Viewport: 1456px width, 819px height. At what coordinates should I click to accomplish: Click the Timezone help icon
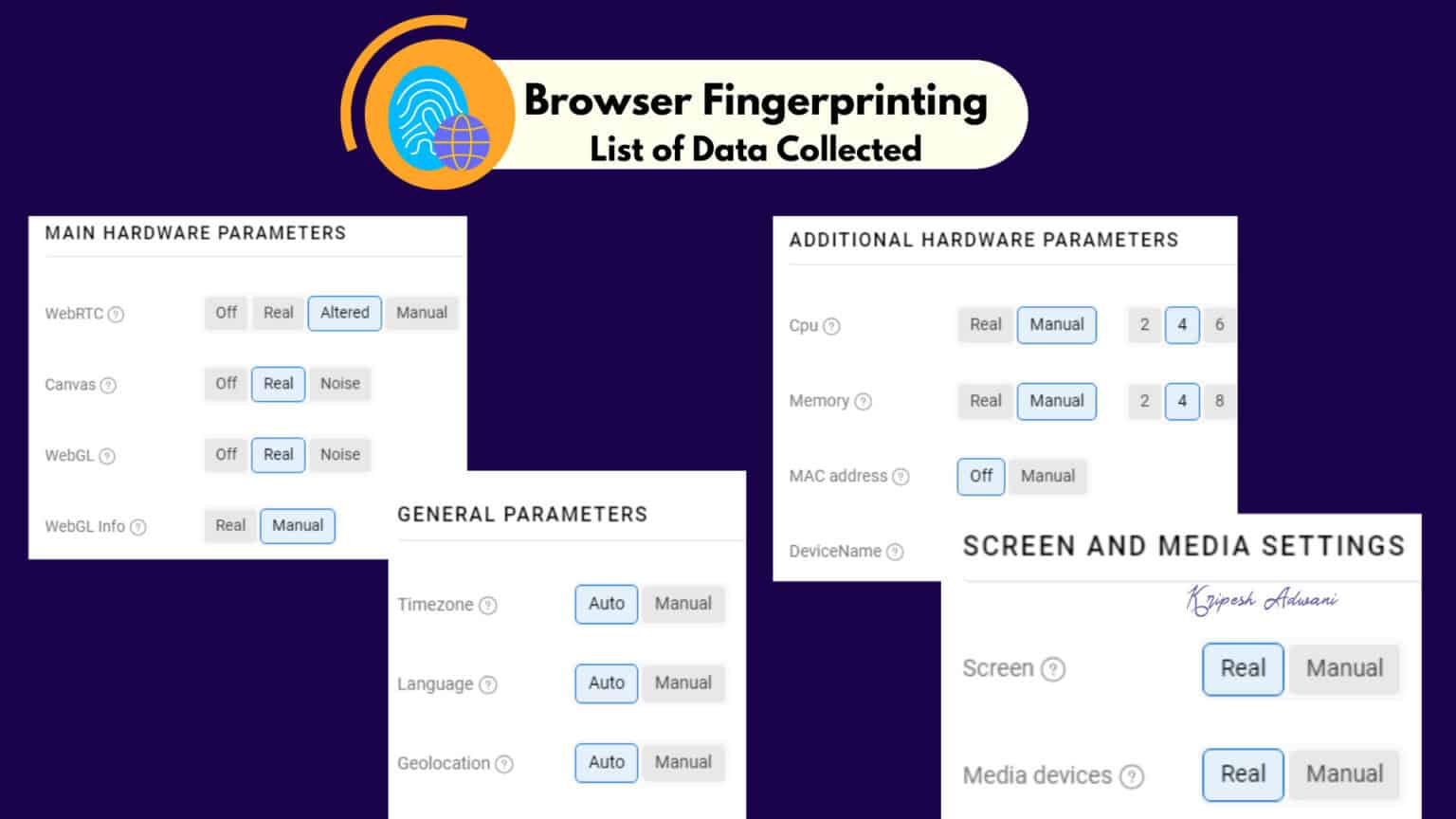pos(487,605)
